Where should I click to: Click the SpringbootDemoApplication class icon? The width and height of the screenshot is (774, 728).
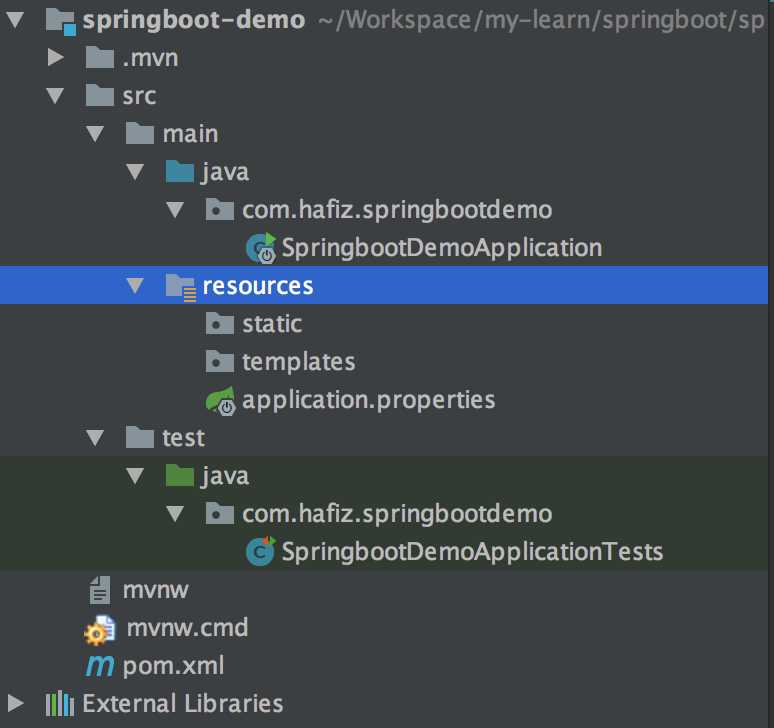point(262,248)
